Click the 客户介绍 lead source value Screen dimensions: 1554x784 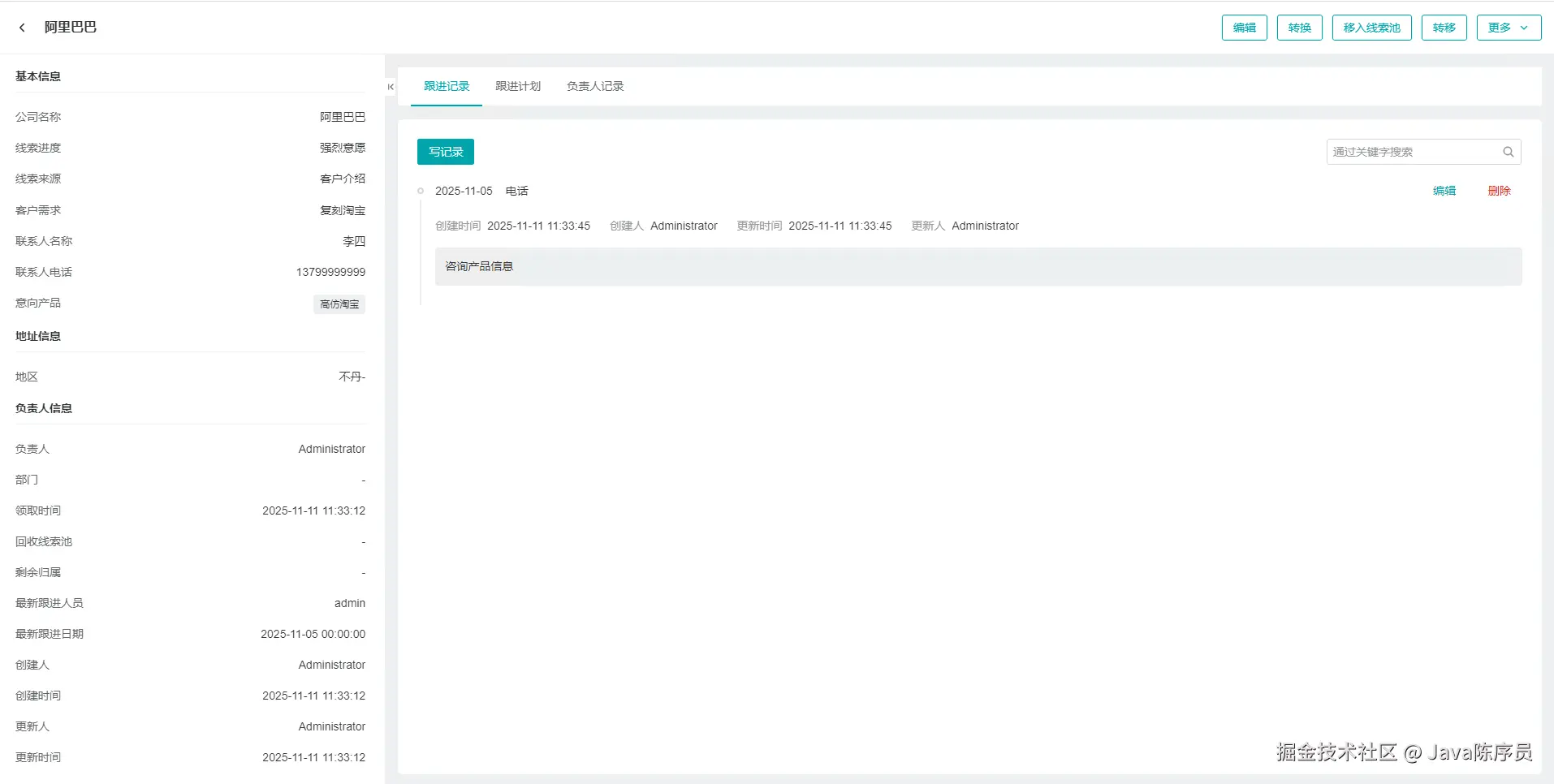343,179
